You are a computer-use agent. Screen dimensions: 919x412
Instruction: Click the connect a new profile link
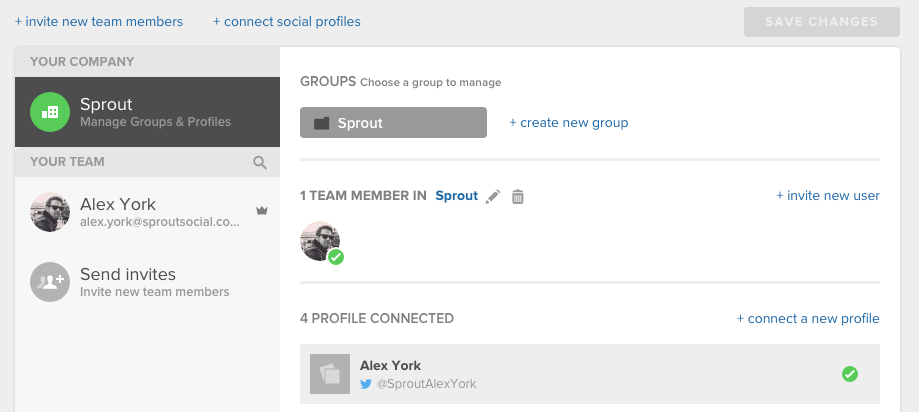pyautogui.click(x=808, y=318)
